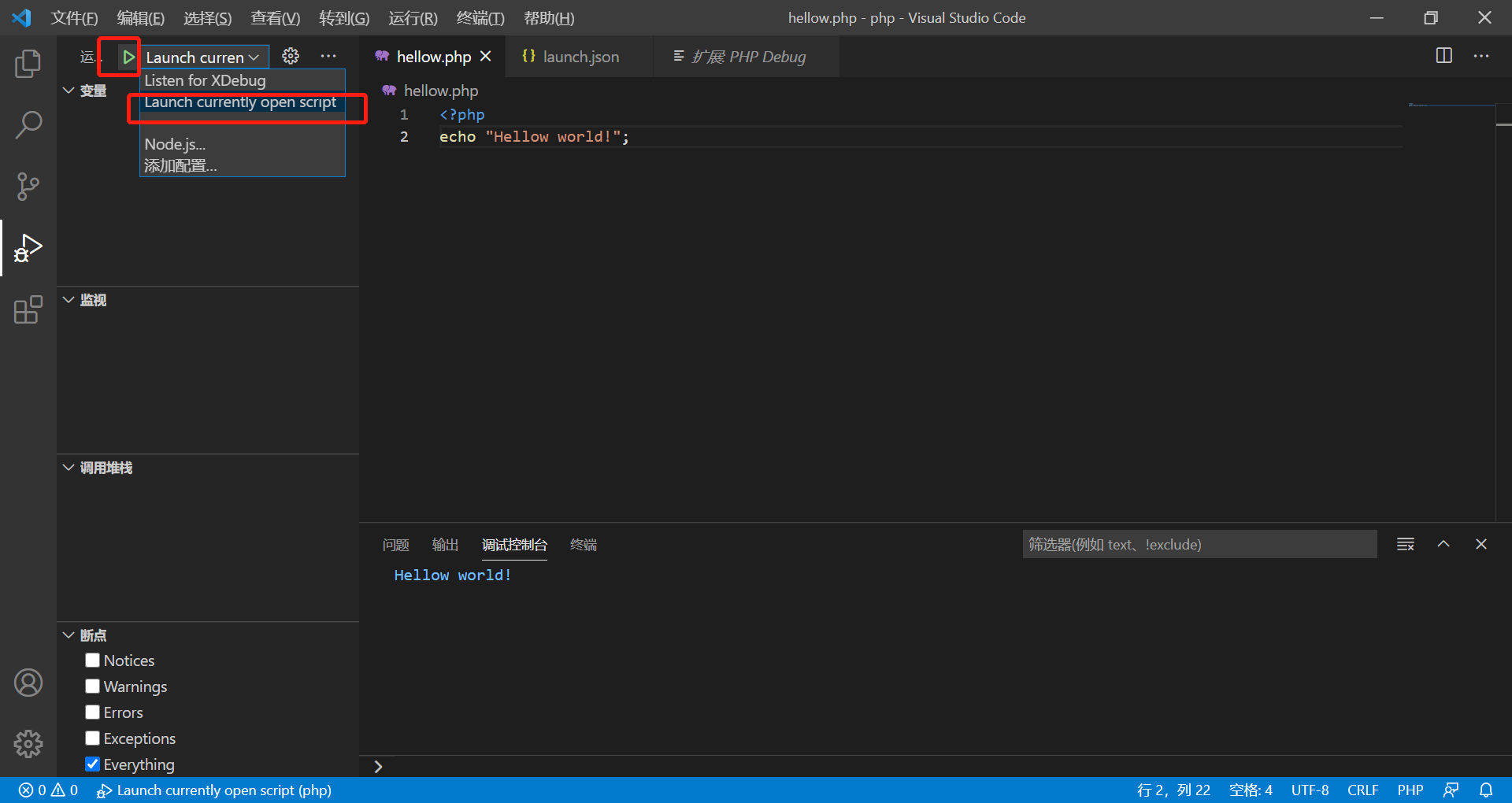Click Launch currently open script status item
Viewport: 1512px width, 803px height.
click(x=214, y=790)
